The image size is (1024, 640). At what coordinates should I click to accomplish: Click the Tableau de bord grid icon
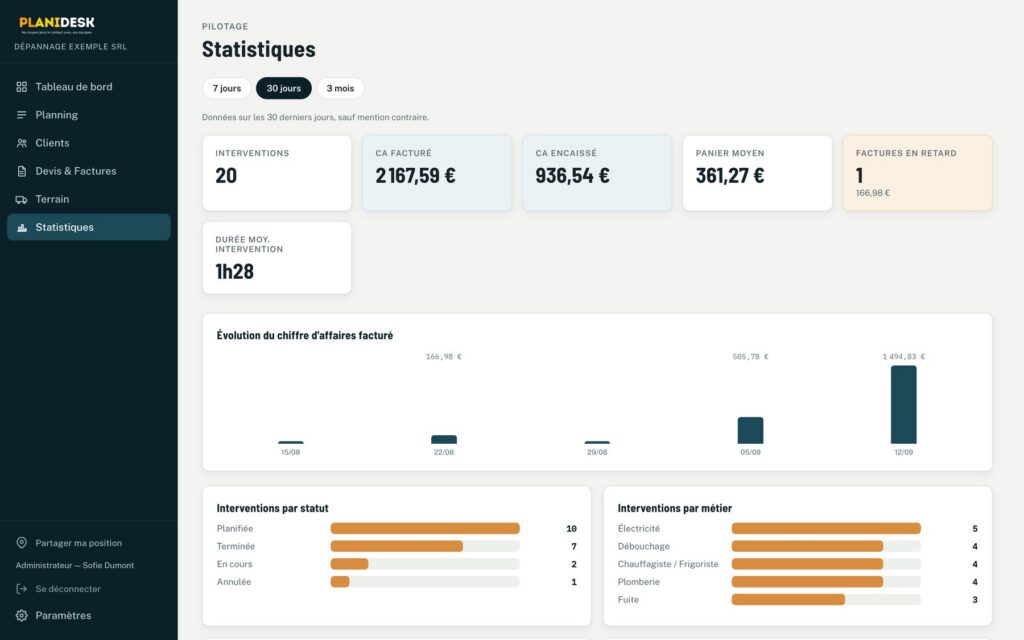(x=22, y=87)
